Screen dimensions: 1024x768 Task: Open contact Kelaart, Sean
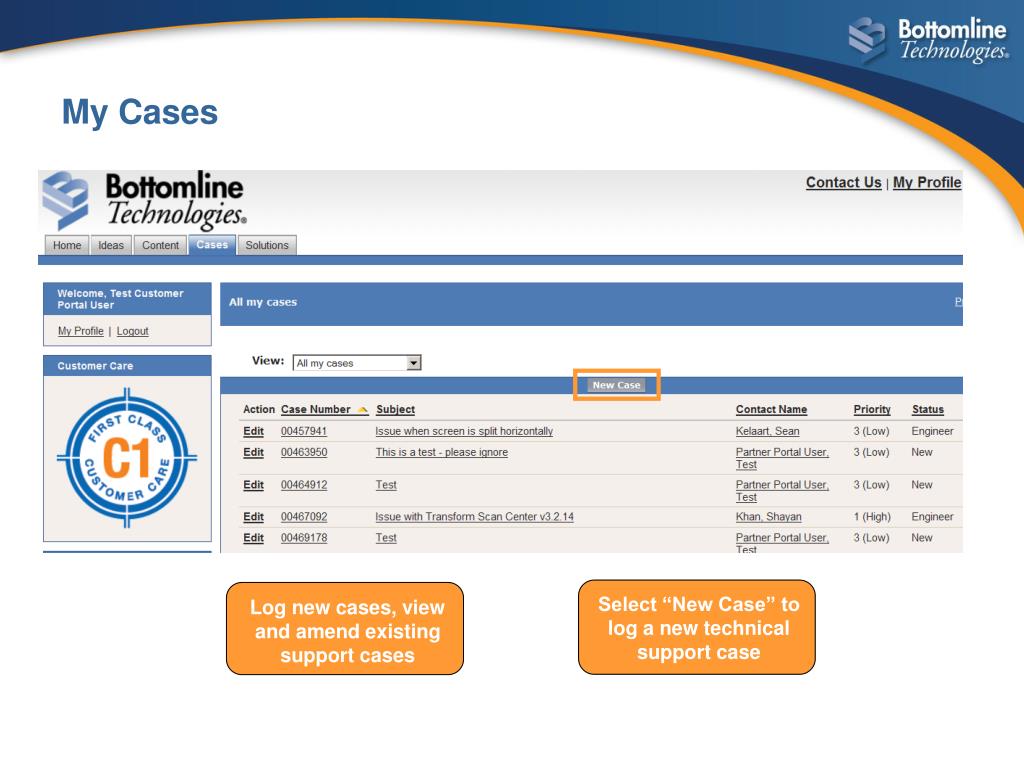[x=767, y=431]
